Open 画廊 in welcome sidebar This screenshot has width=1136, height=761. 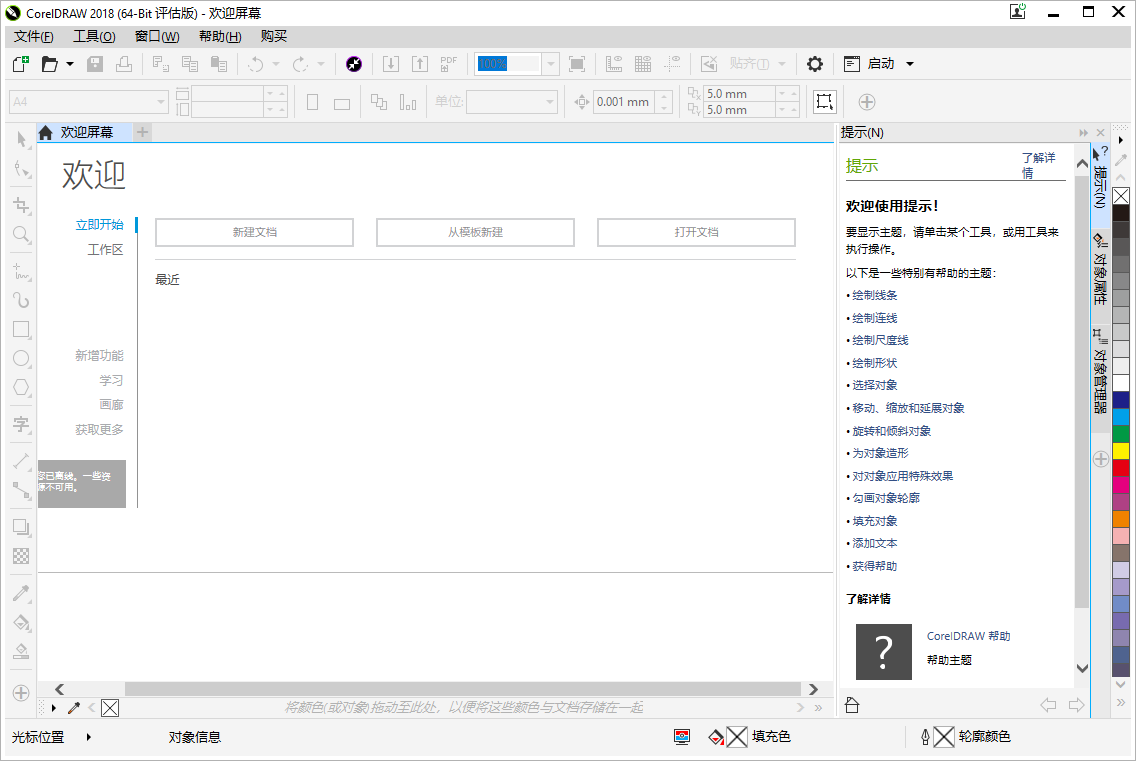112,404
